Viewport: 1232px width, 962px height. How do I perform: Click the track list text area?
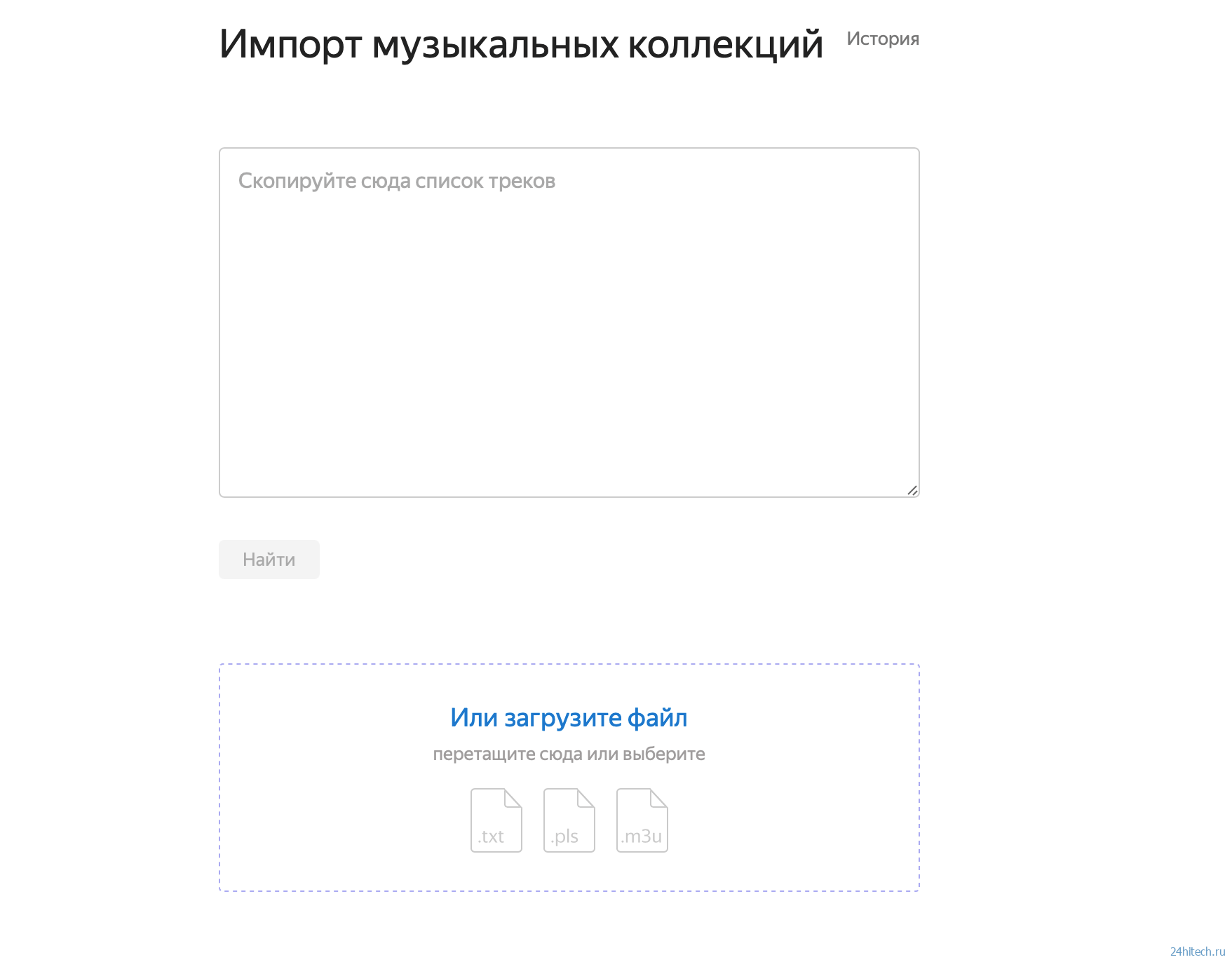pyautogui.click(x=569, y=323)
